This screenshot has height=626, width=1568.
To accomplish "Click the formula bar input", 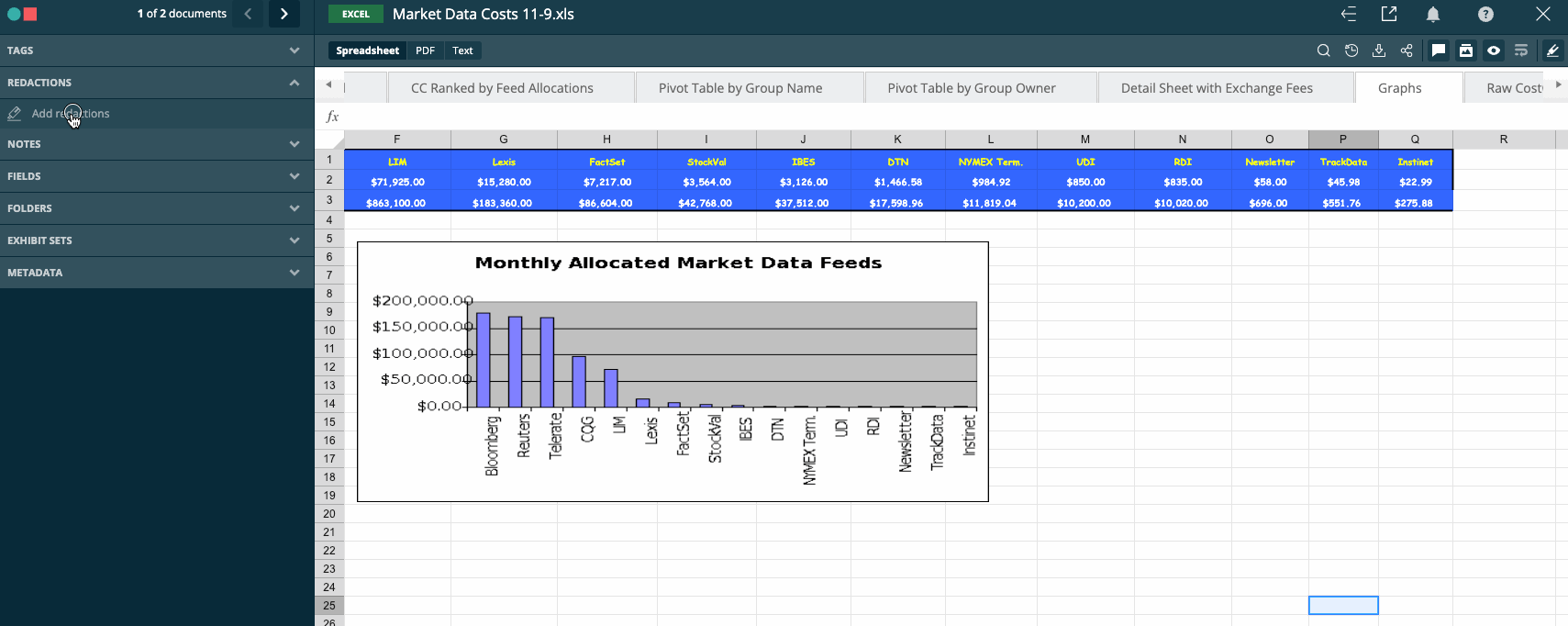I will 954,117.
